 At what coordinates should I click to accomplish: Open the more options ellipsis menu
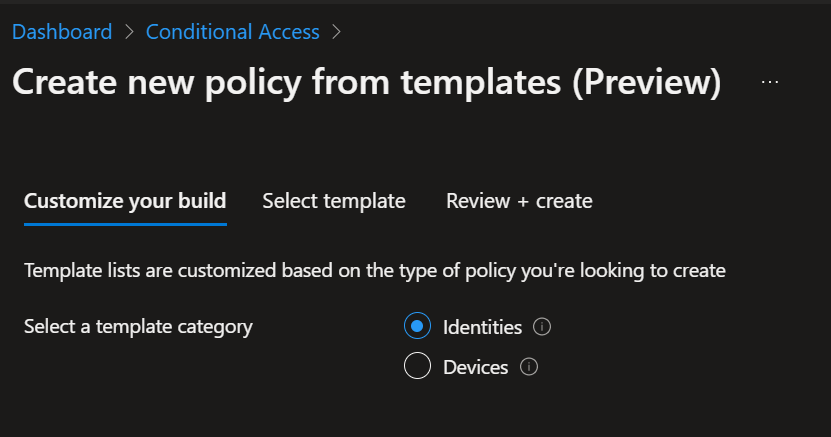click(770, 83)
